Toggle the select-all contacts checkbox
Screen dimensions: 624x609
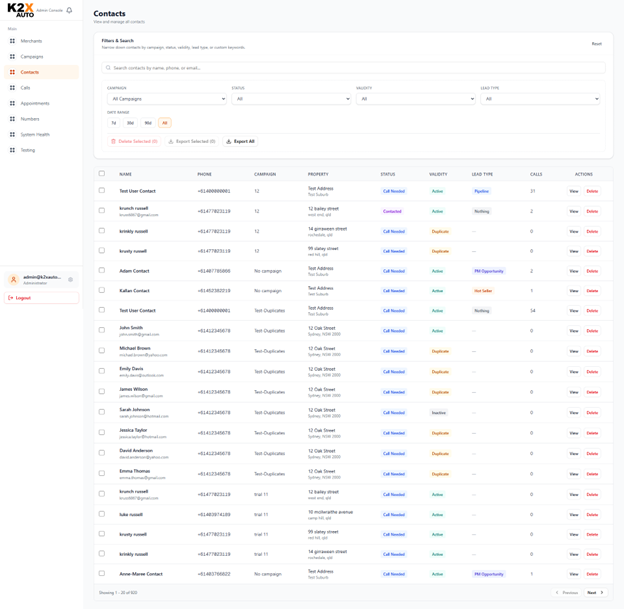point(102,174)
